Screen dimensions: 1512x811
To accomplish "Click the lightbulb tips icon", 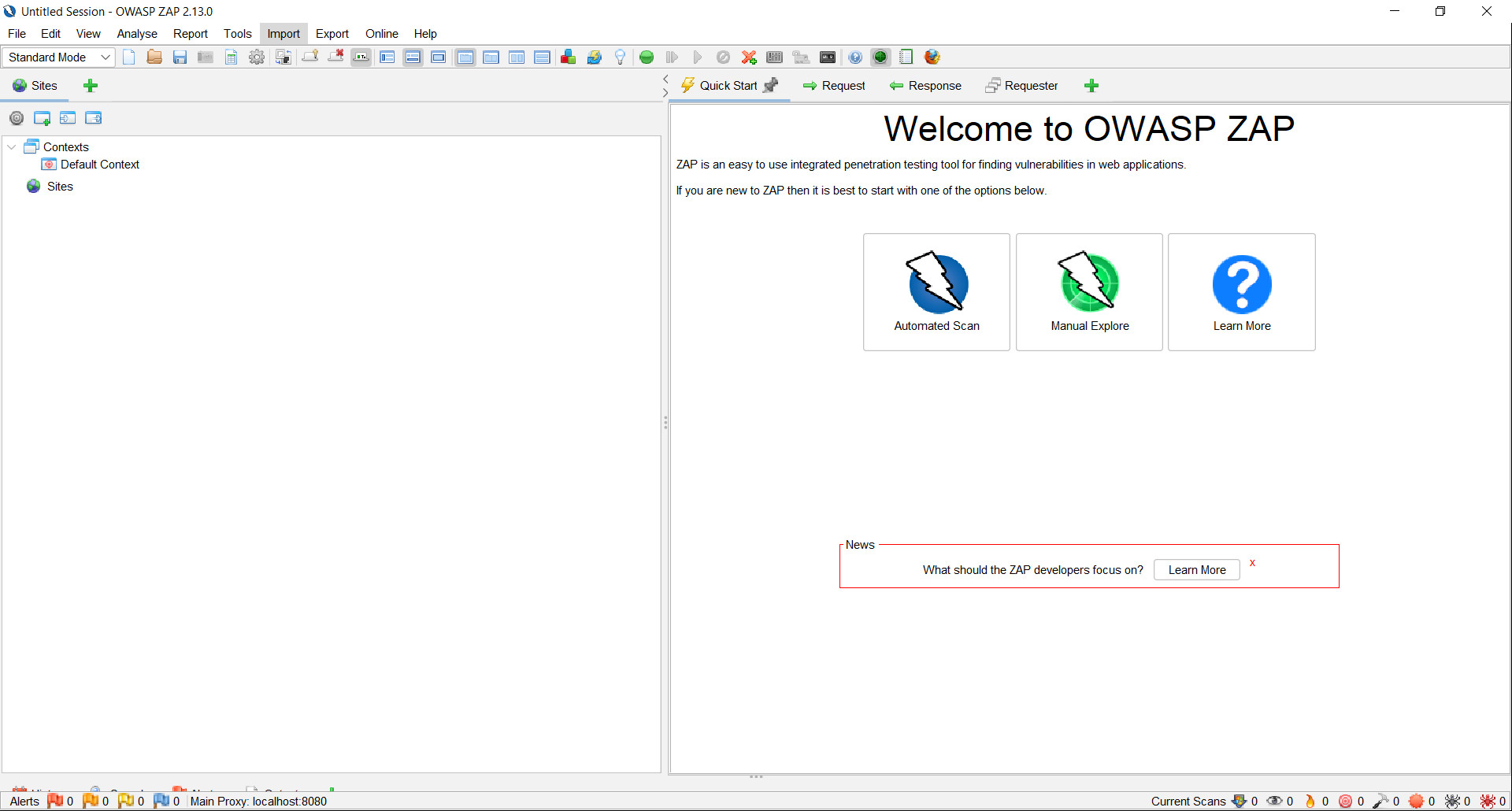I will [620, 57].
